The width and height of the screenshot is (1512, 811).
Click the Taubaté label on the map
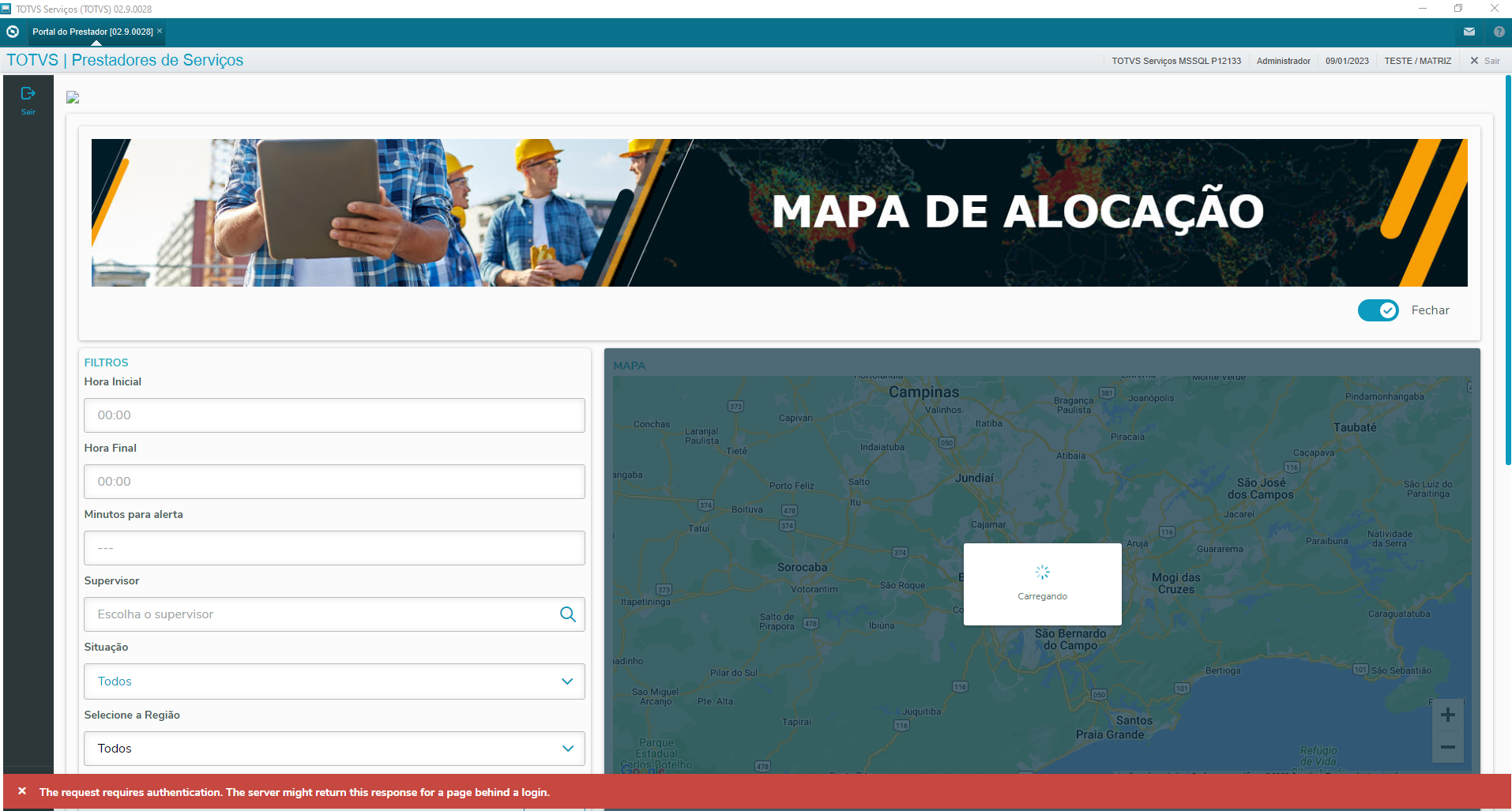tap(1355, 427)
